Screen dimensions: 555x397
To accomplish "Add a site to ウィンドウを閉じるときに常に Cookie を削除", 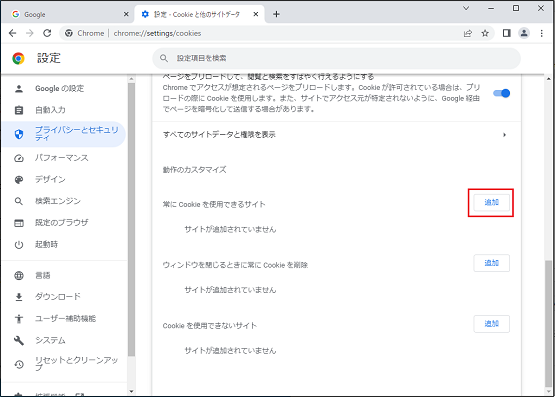I will tap(491, 263).
